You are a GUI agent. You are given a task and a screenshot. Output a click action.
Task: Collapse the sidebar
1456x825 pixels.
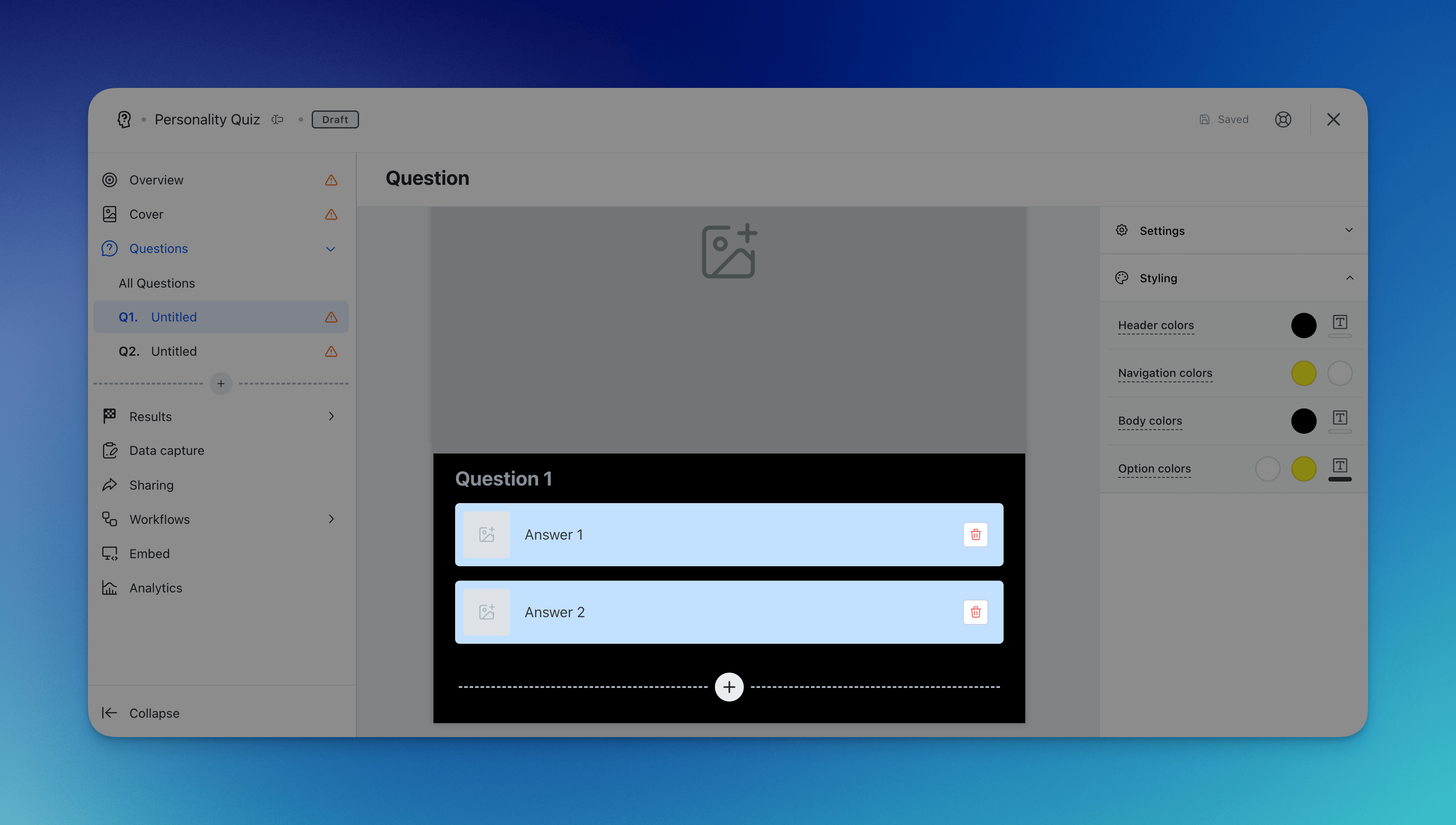point(154,713)
